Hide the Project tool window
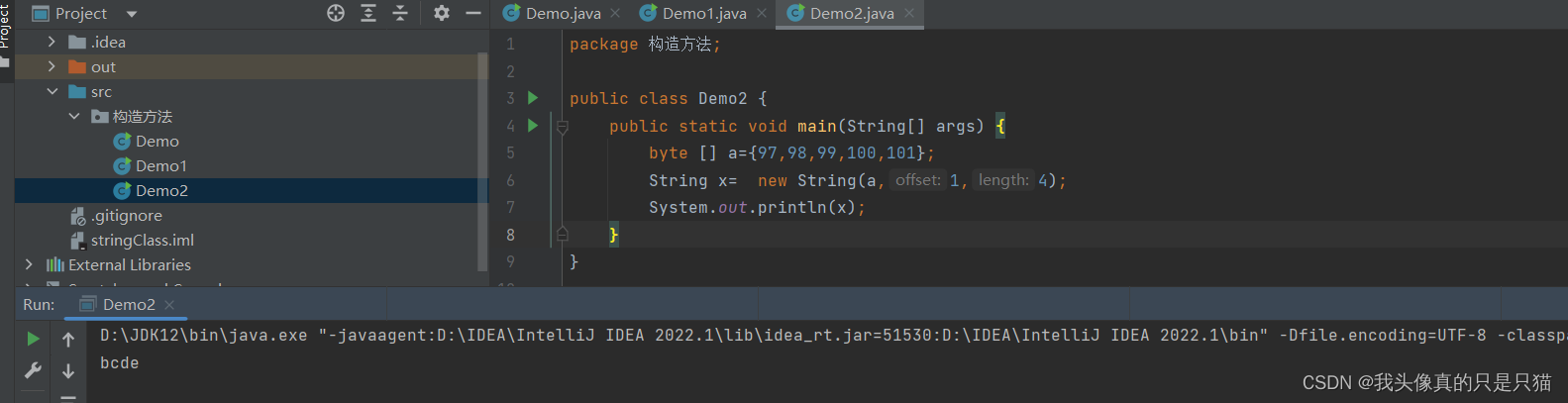The width and height of the screenshot is (1568, 403). 473,13
